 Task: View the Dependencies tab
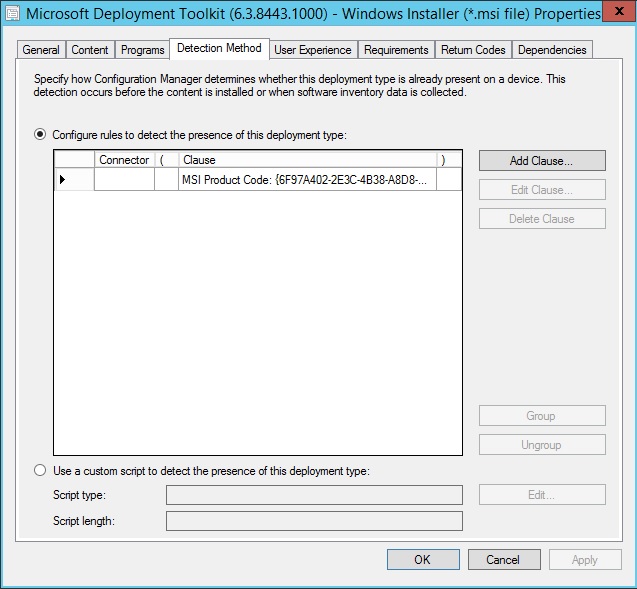[x=552, y=50]
